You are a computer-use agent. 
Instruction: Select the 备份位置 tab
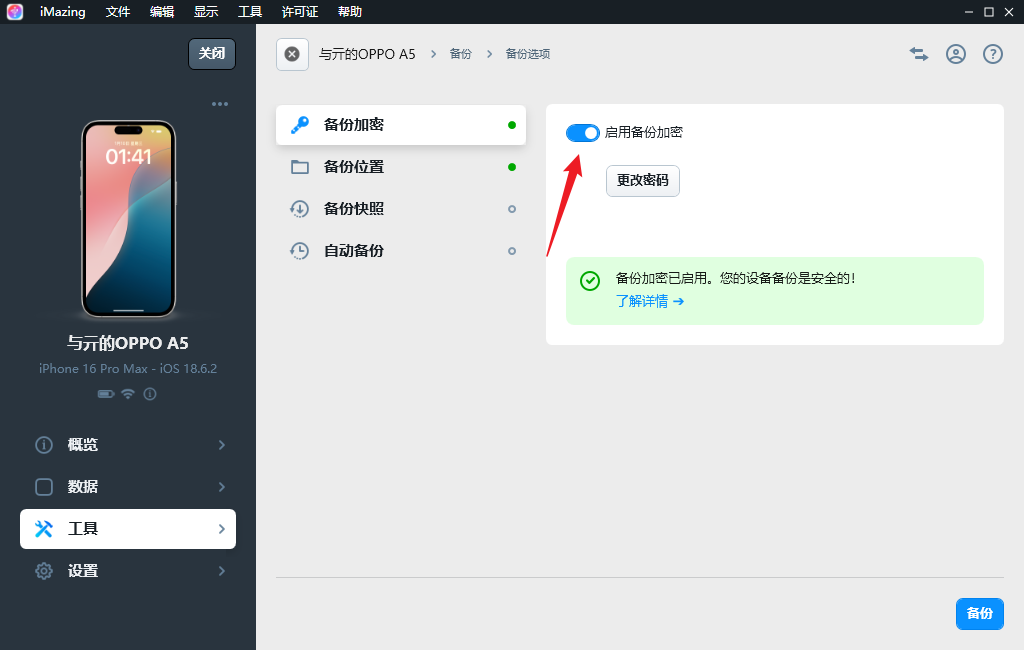(401, 167)
